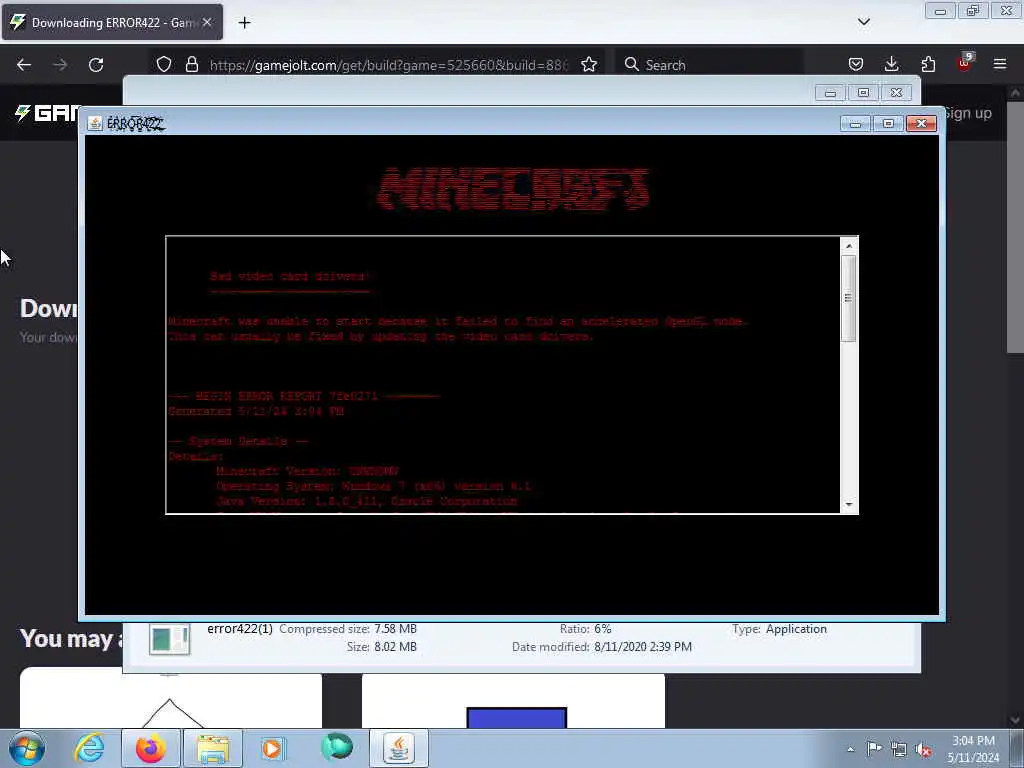Open the clock showing 3:04 PM
1024x768 pixels.
pos(973,749)
